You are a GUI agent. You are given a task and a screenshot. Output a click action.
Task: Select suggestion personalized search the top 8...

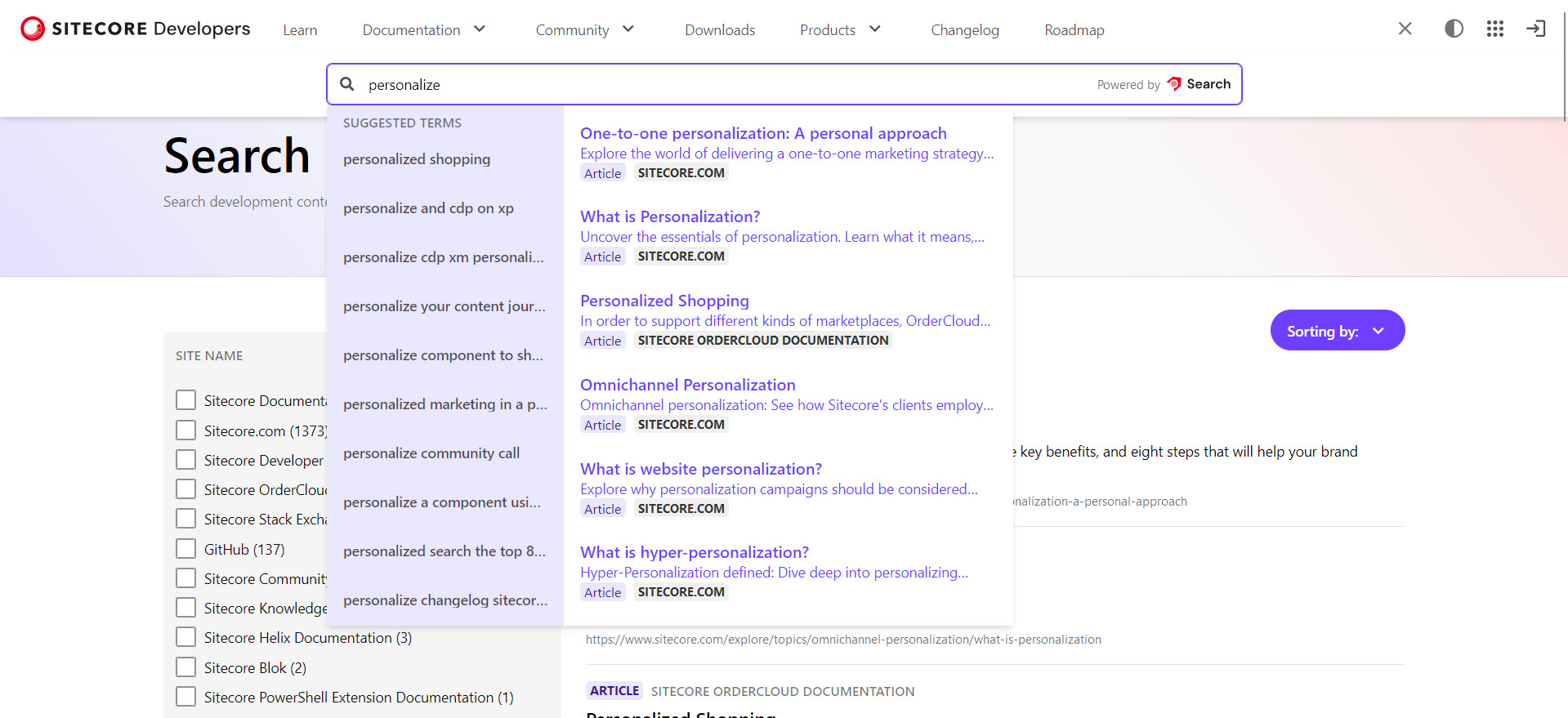445,551
